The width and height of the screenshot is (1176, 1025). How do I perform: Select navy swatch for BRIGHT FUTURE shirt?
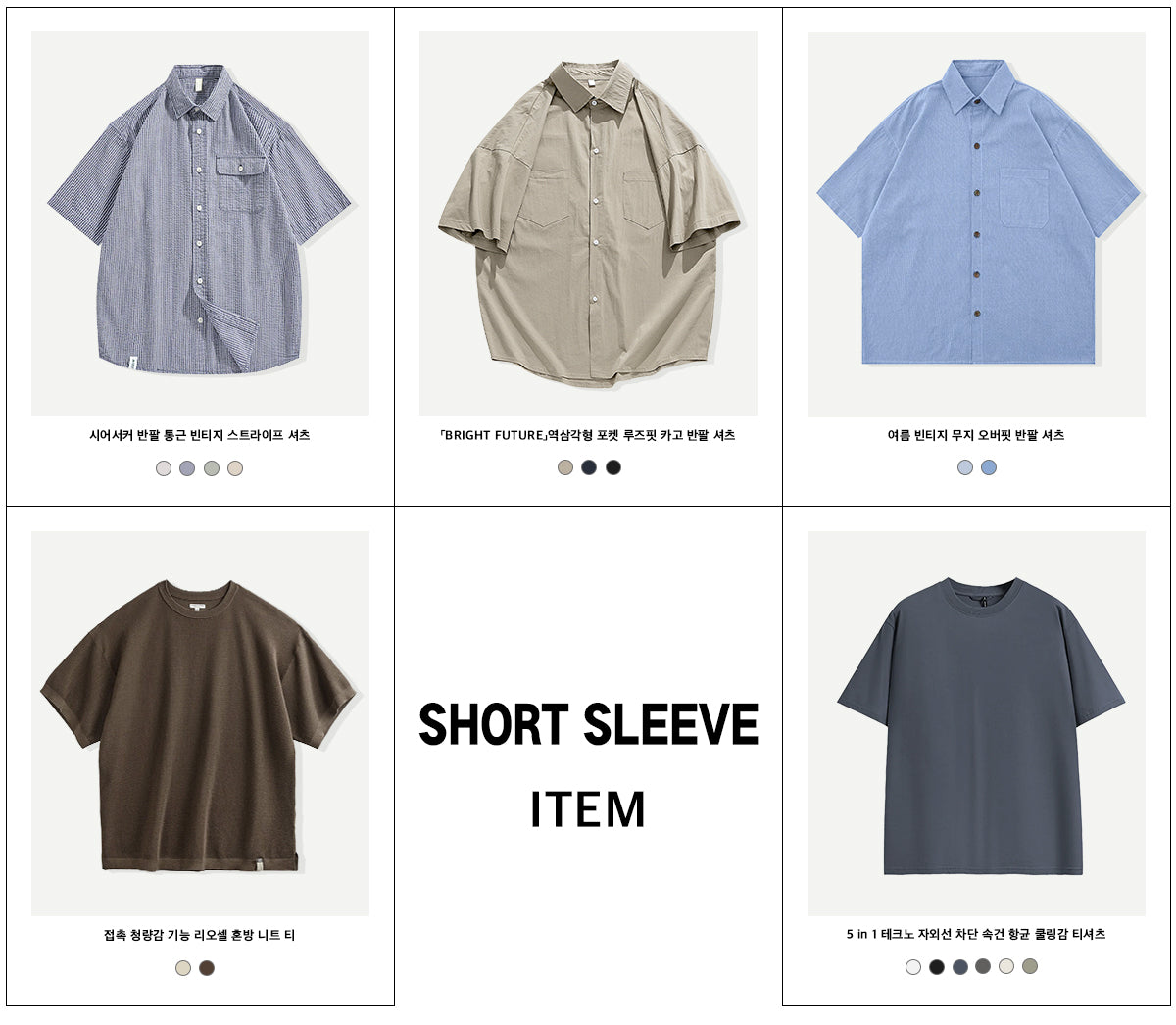pos(589,467)
